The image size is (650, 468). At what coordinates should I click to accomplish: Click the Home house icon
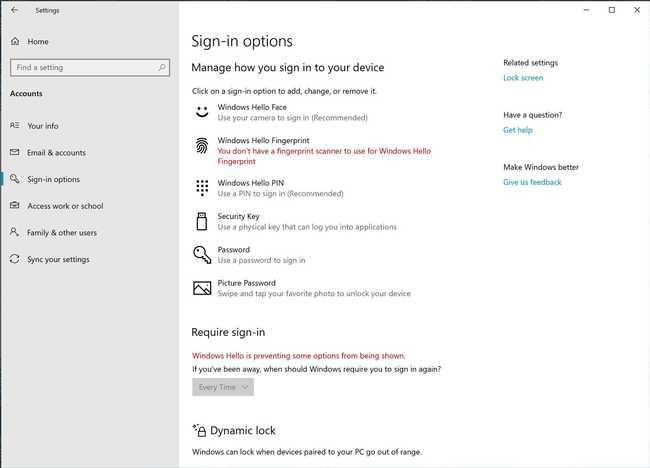(x=15, y=41)
